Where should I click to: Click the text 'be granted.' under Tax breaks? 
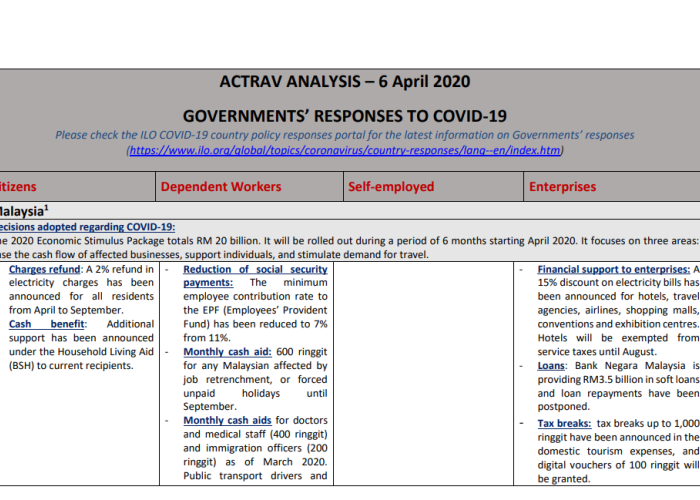pyautogui.click(x=564, y=479)
